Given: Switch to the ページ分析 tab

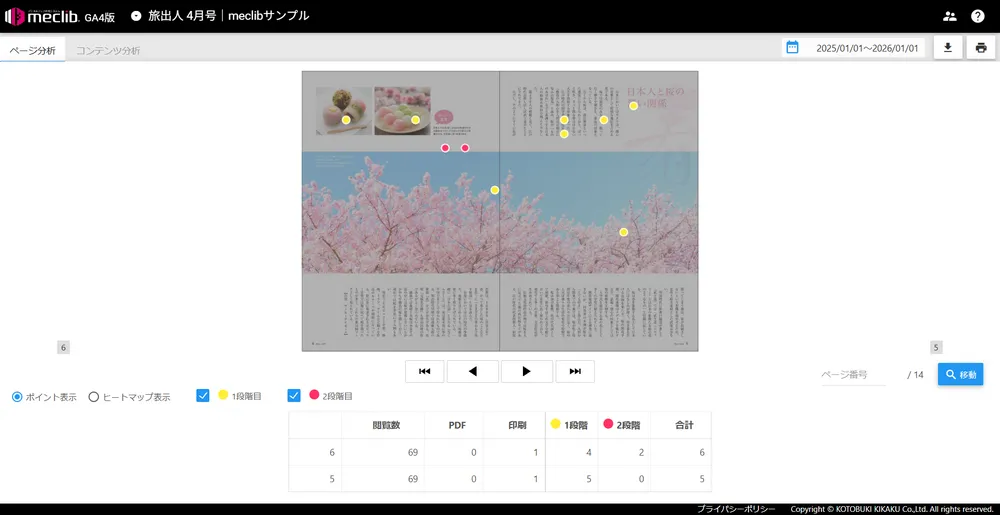Looking at the screenshot, I should 33,50.
